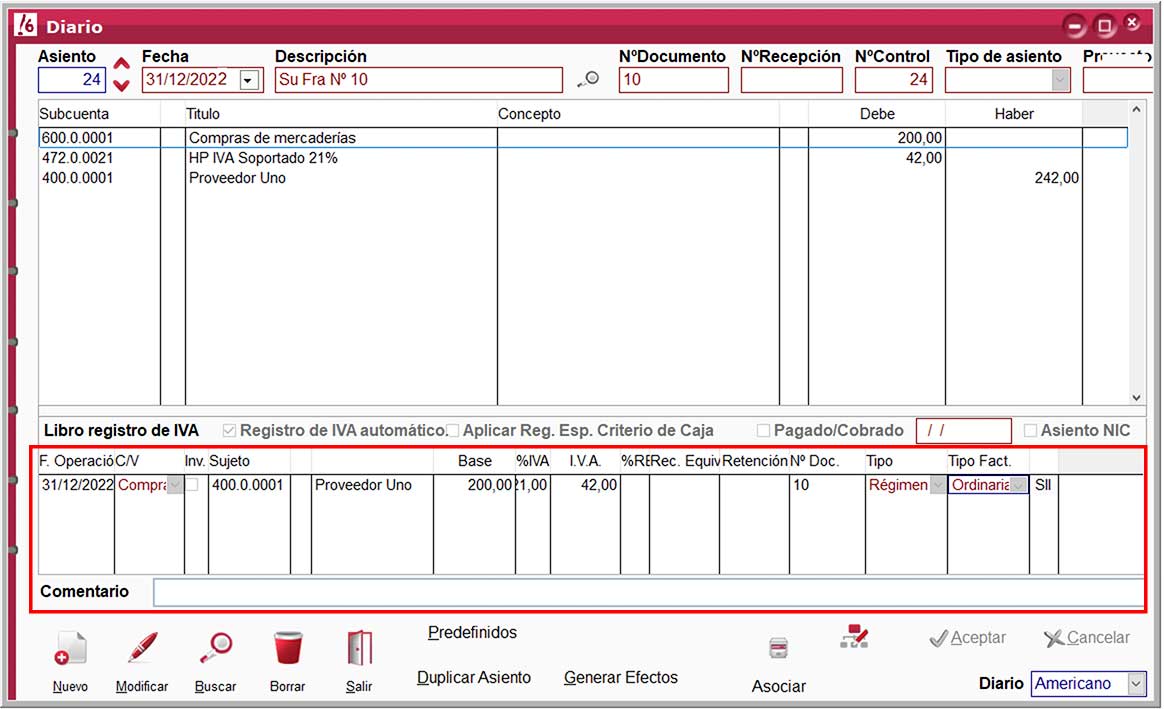
Task: Click Debe amount 200,00
Action: coord(920,138)
